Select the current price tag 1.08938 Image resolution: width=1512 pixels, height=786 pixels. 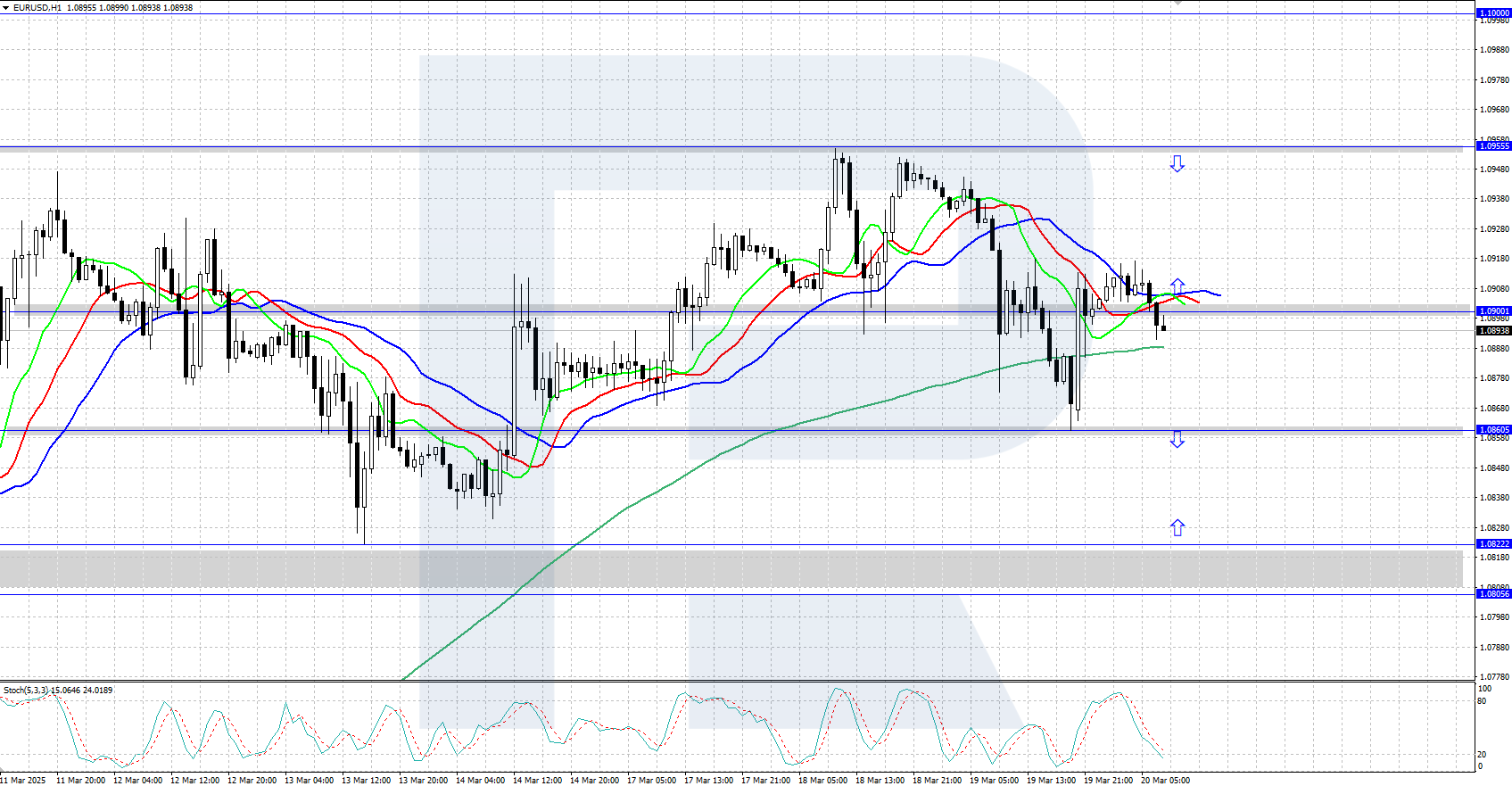1493,331
